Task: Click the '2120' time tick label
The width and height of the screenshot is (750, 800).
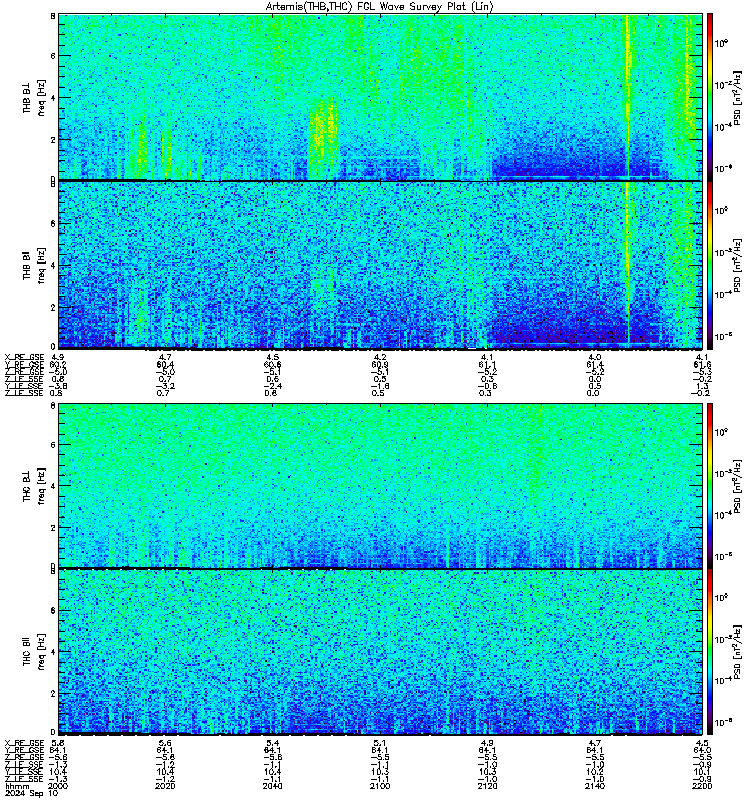Action: [487, 786]
